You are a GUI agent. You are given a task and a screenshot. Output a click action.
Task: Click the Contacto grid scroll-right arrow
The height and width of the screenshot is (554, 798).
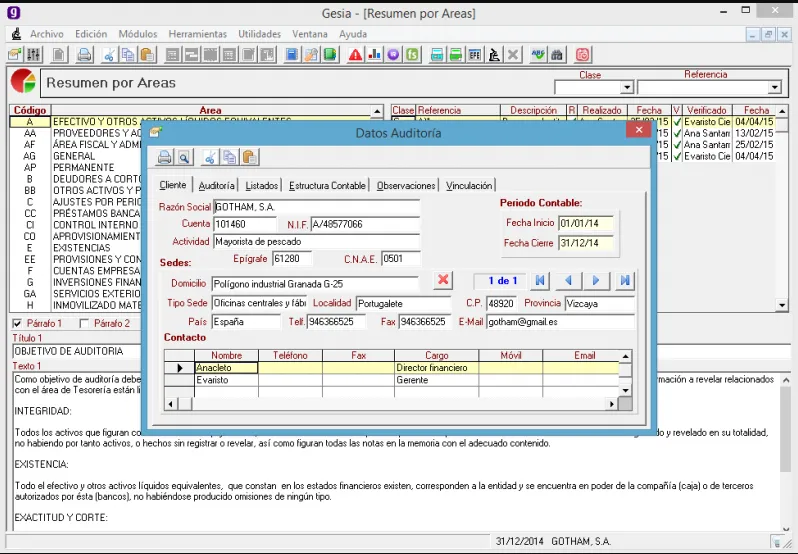(612, 404)
